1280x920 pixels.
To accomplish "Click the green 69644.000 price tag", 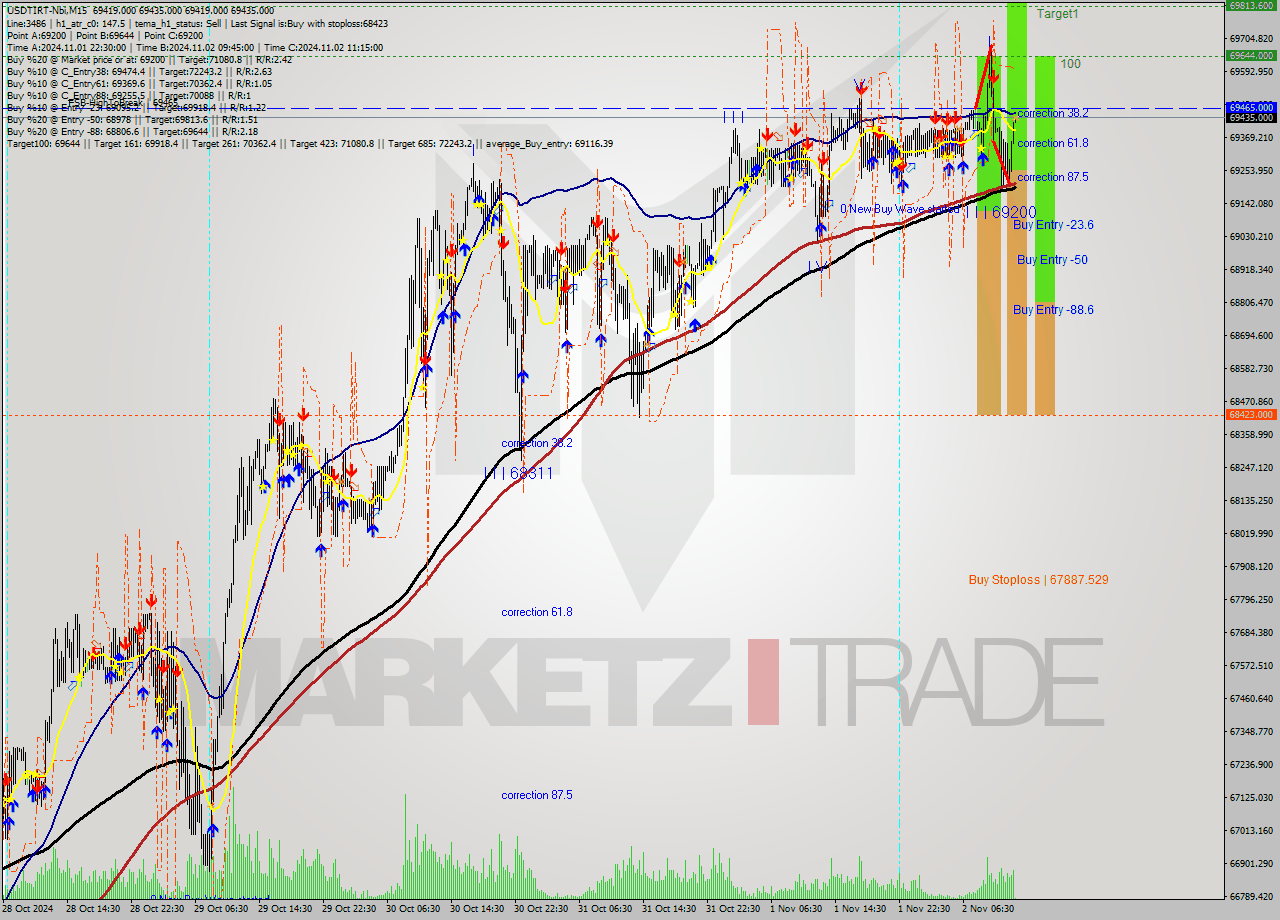I will [x=1251, y=56].
